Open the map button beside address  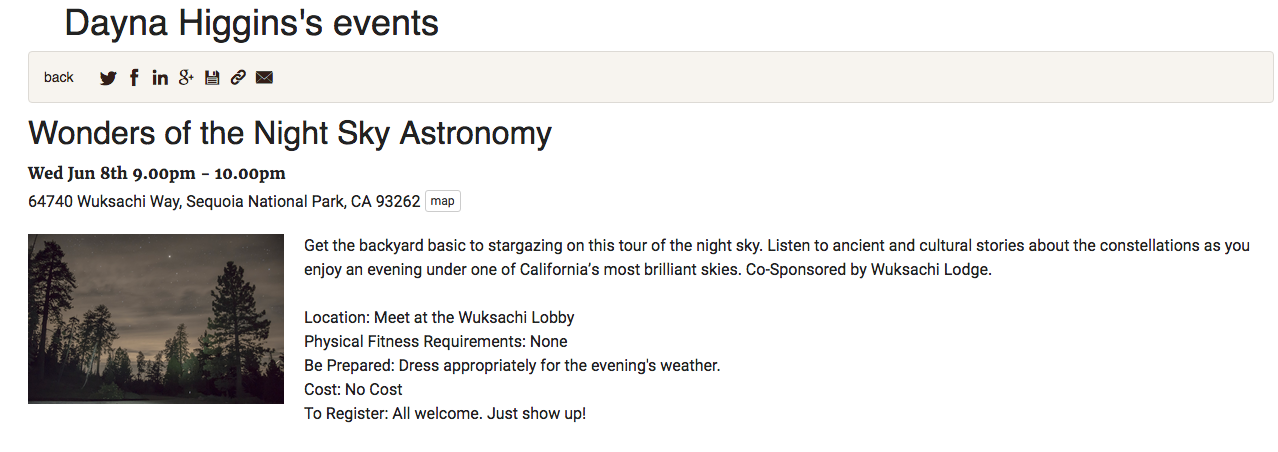(x=443, y=201)
